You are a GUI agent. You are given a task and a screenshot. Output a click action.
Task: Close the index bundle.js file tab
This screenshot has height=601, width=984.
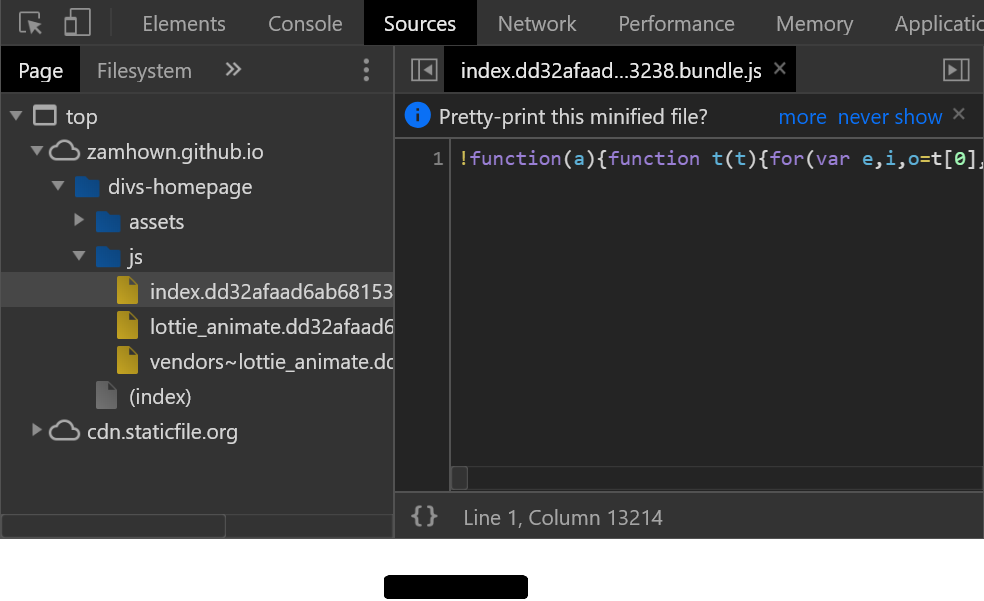click(780, 69)
